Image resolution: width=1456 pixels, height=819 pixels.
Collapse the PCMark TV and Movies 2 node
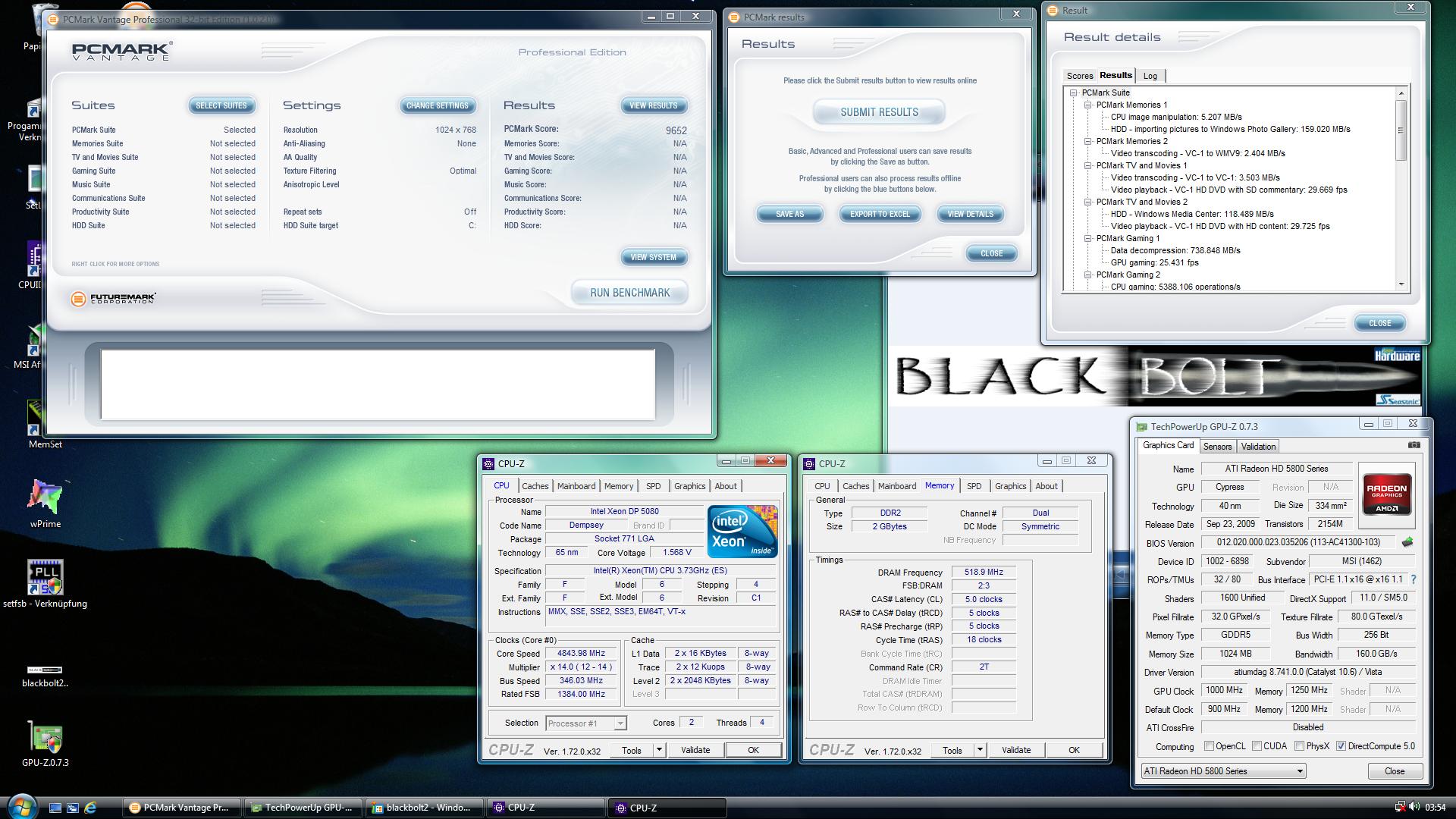click(1087, 202)
